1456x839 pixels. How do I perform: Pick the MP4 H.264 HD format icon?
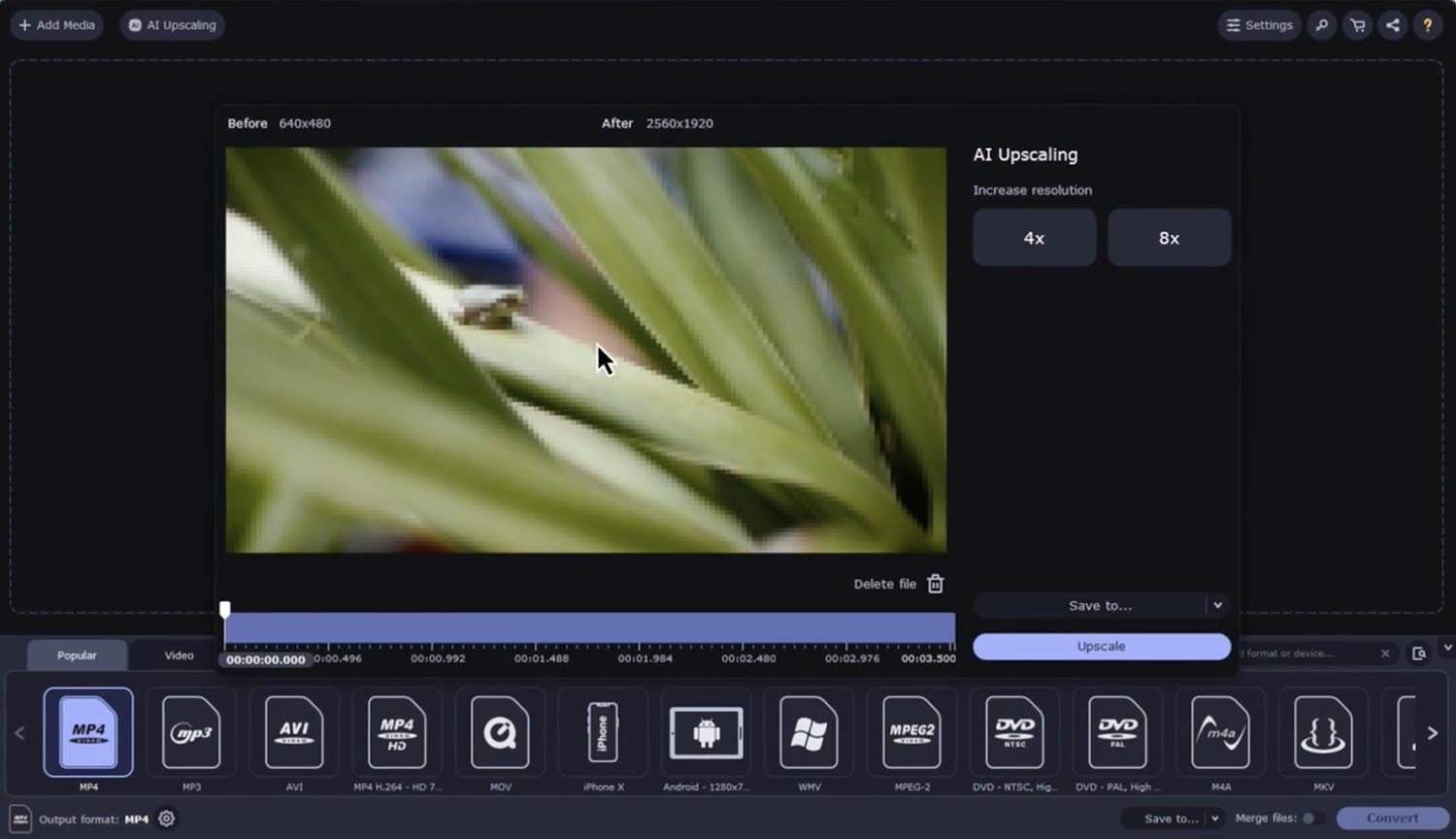[x=397, y=732]
